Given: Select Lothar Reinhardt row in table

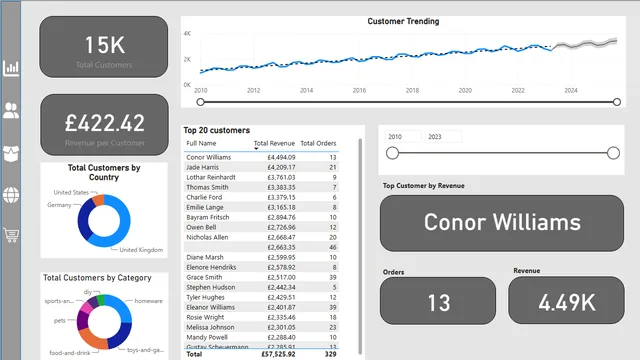Looking at the screenshot, I should 261,177.
